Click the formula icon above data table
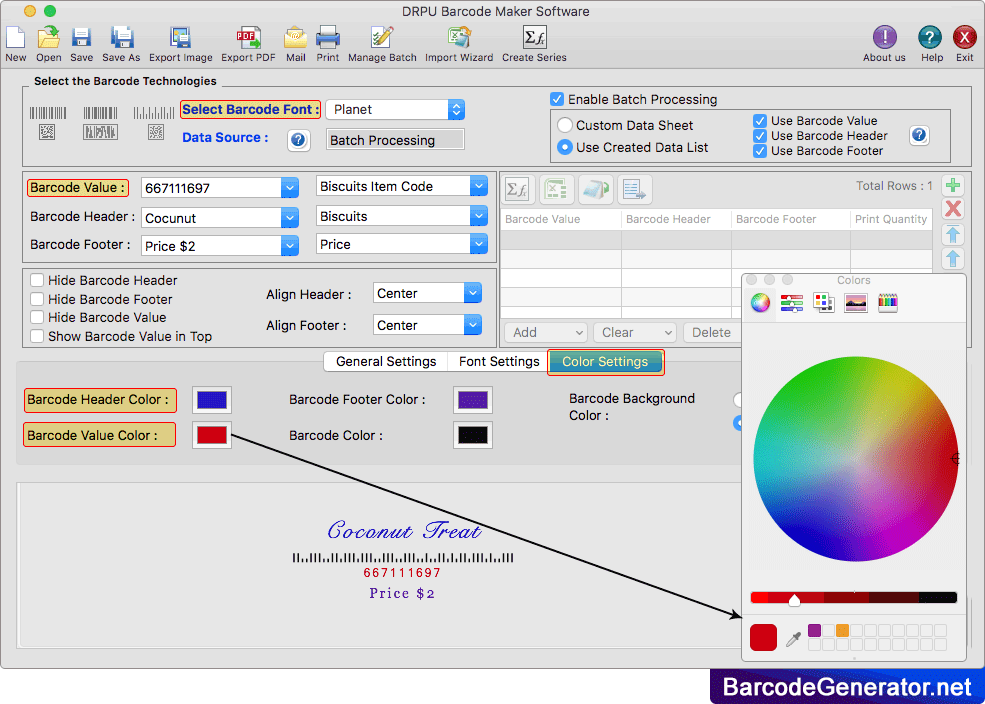Image resolution: width=985 pixels, height=704 pixels. tap(518, 190)
